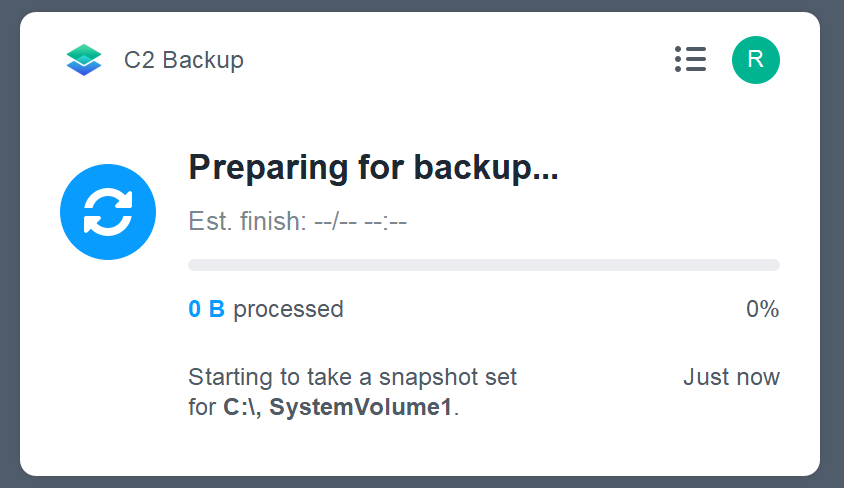Open the list menu icon
Viewport: 844px width, 488px height.
click(x=691, y=59)
